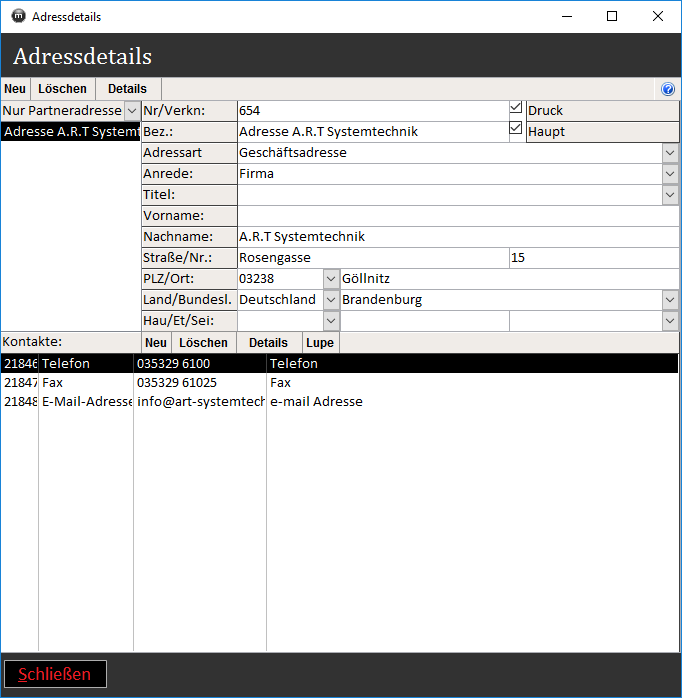Click Neu in the top address toolbar
This screenshot has width=682, height=698.
[x=15, y=89]
